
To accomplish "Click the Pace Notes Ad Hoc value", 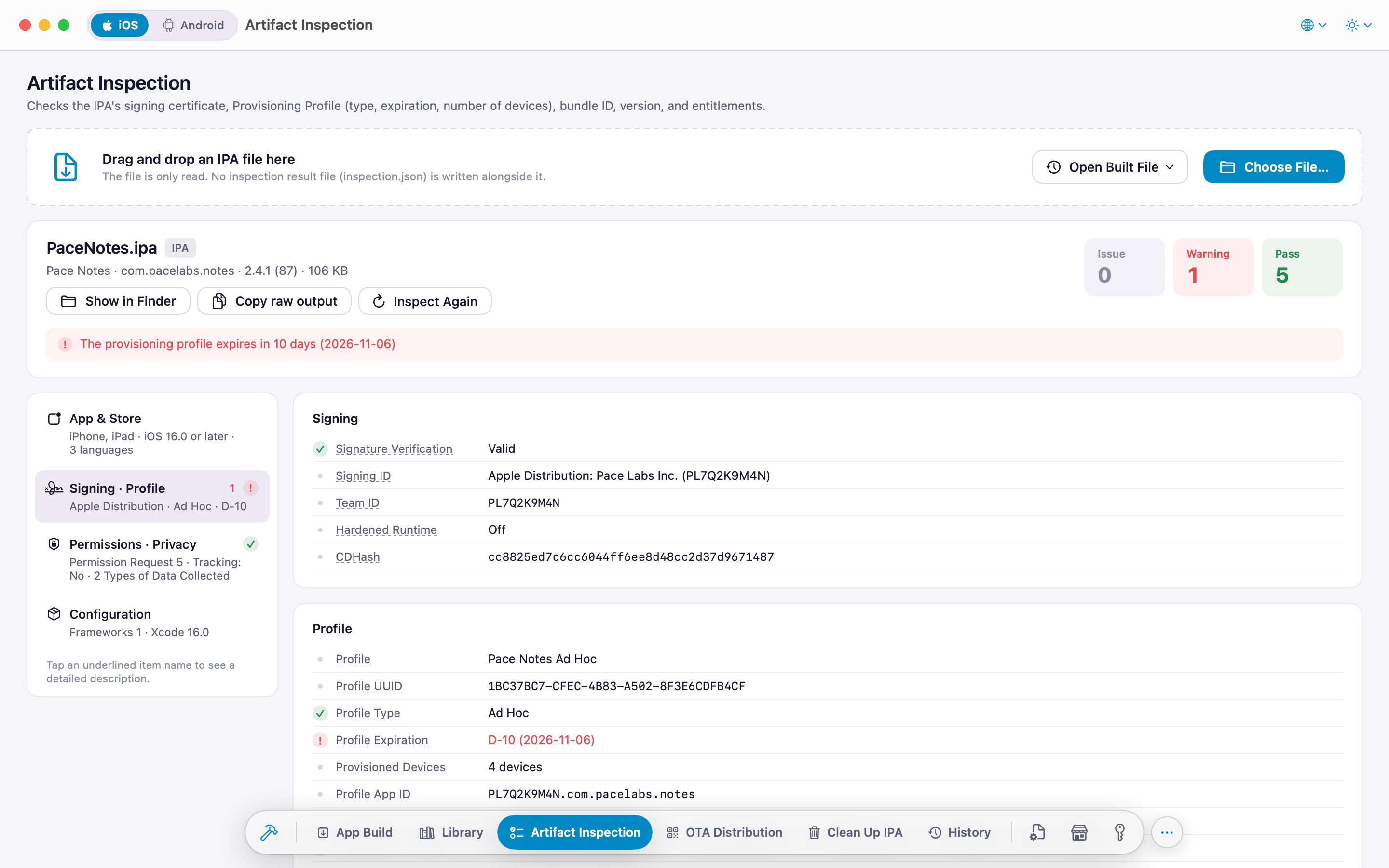I will pyautogui.click(x=543, y=659).
